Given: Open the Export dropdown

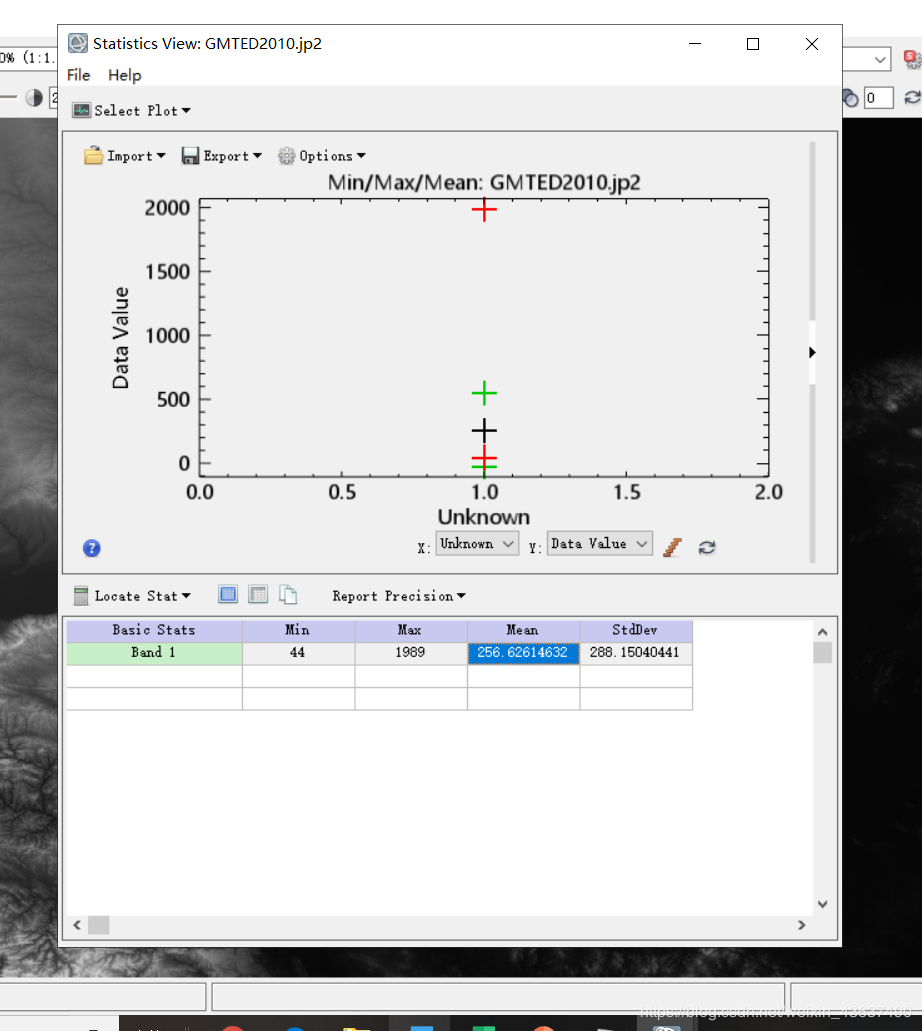Looking at the screenshot, I should click(x=221, y=156).
